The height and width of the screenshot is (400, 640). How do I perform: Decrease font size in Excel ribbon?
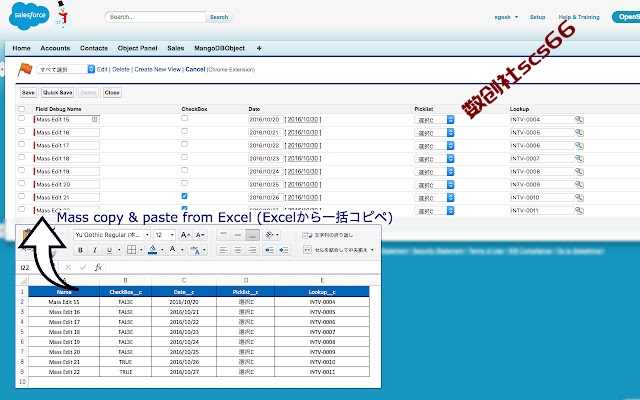tap(200, 235)
